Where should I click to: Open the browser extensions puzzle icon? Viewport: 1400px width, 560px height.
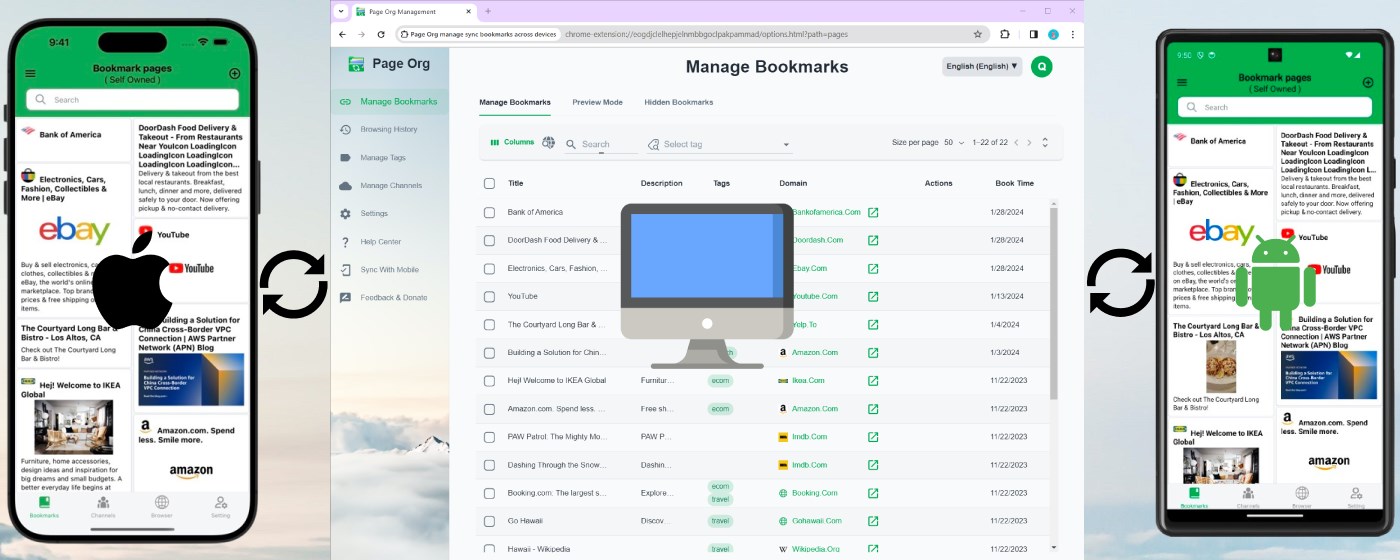pos(1005,34)
